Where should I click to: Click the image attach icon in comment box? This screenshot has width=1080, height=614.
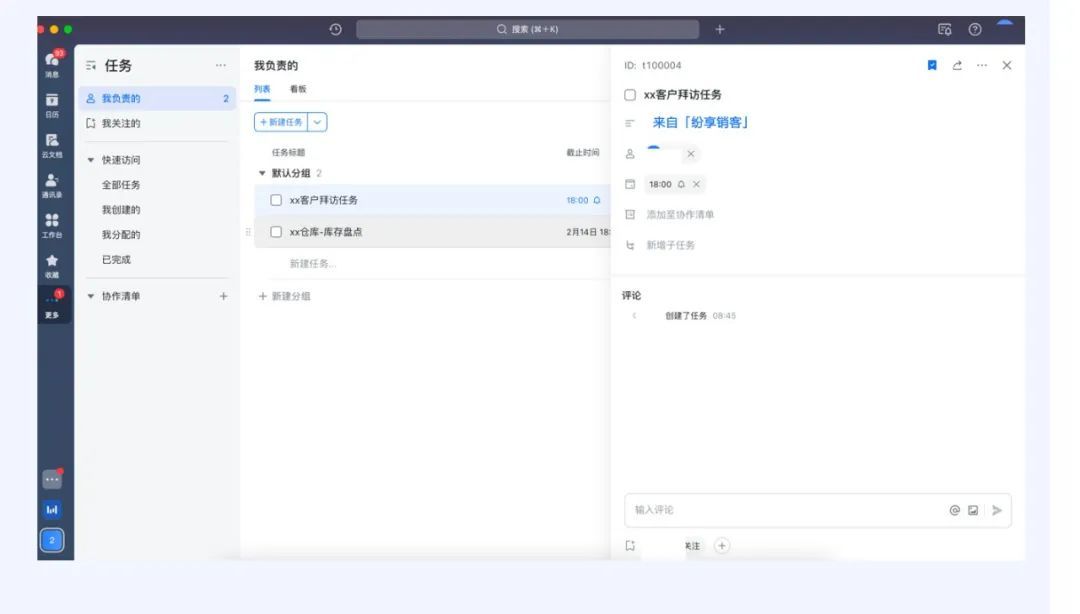[973, 510]
